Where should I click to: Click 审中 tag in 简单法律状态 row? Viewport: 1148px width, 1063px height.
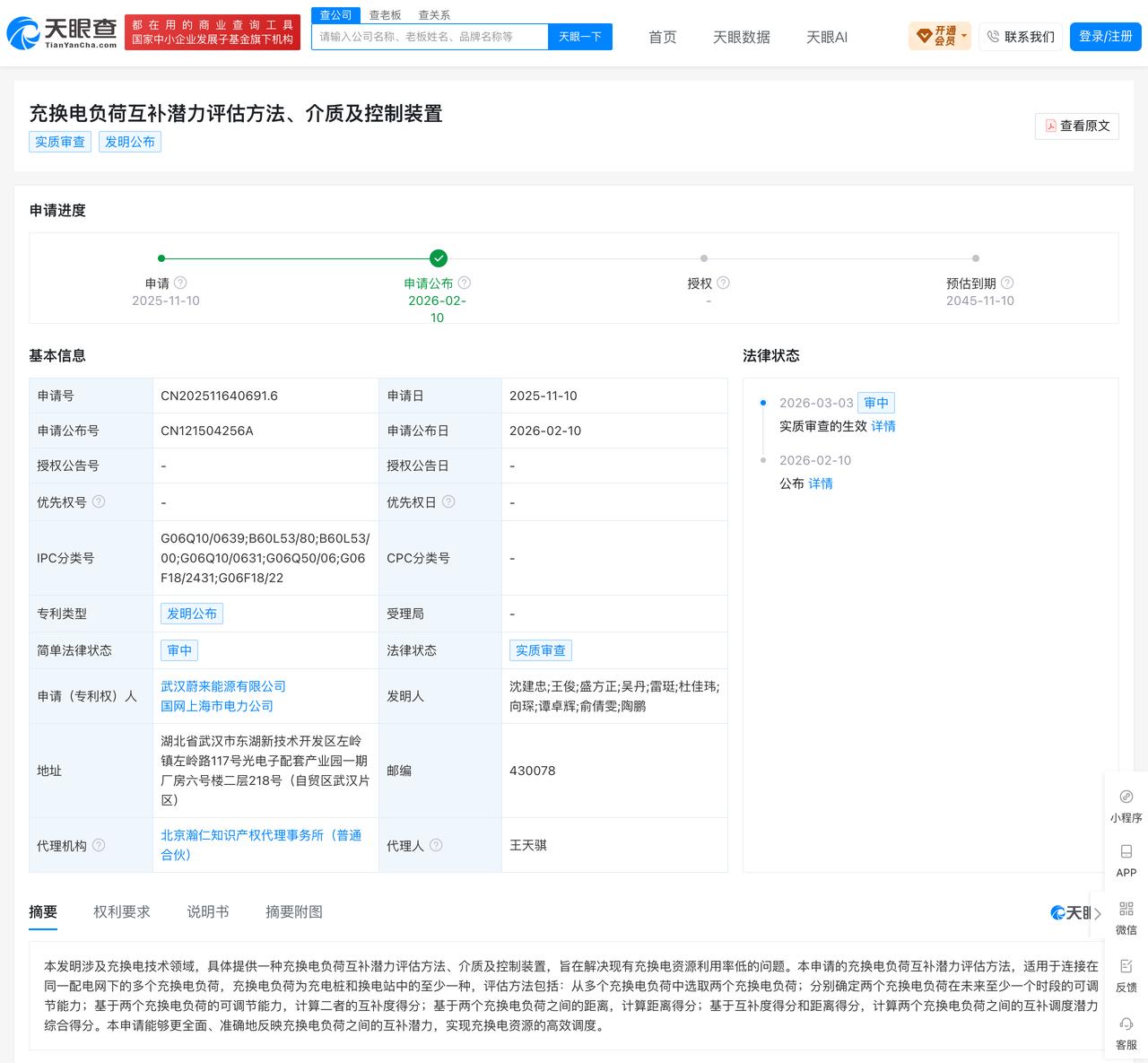[179, 650]
